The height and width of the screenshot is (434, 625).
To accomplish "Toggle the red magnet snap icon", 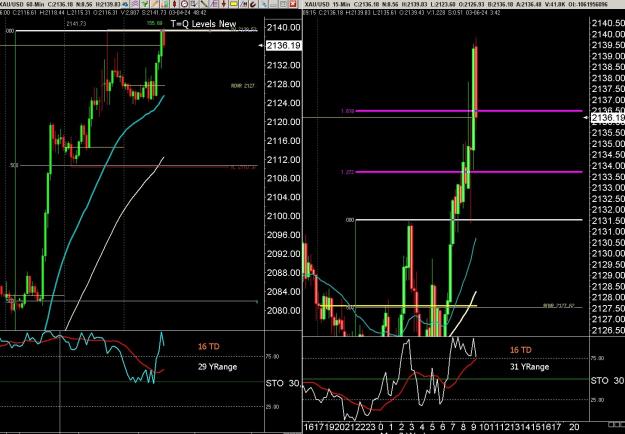I will point(254,4).
